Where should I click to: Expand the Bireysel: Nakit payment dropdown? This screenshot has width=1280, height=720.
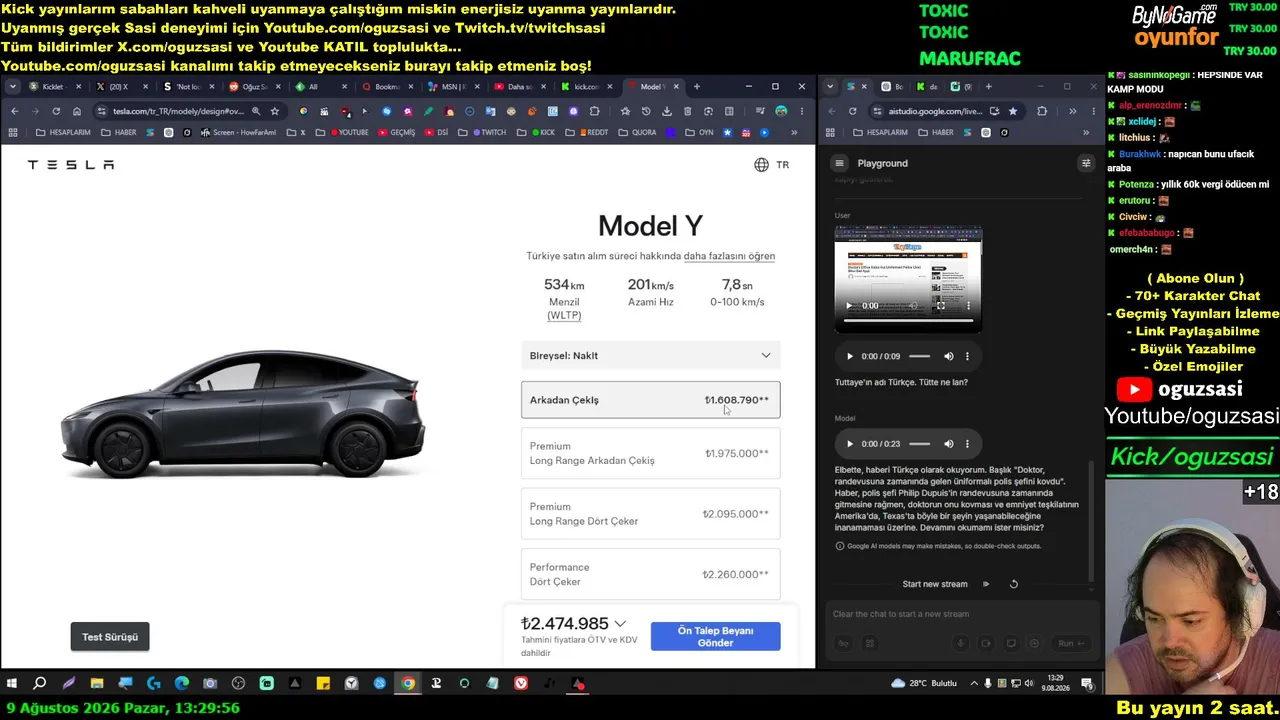click(650, 356)
